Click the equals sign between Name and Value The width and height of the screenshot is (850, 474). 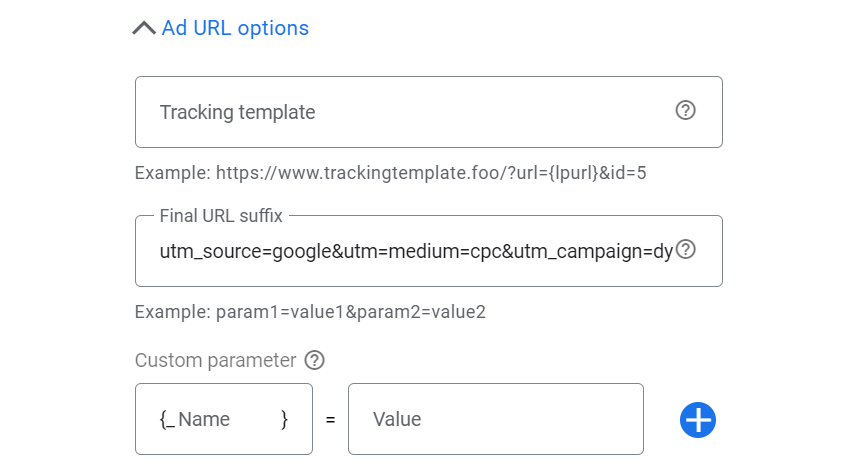click(330, 420)
